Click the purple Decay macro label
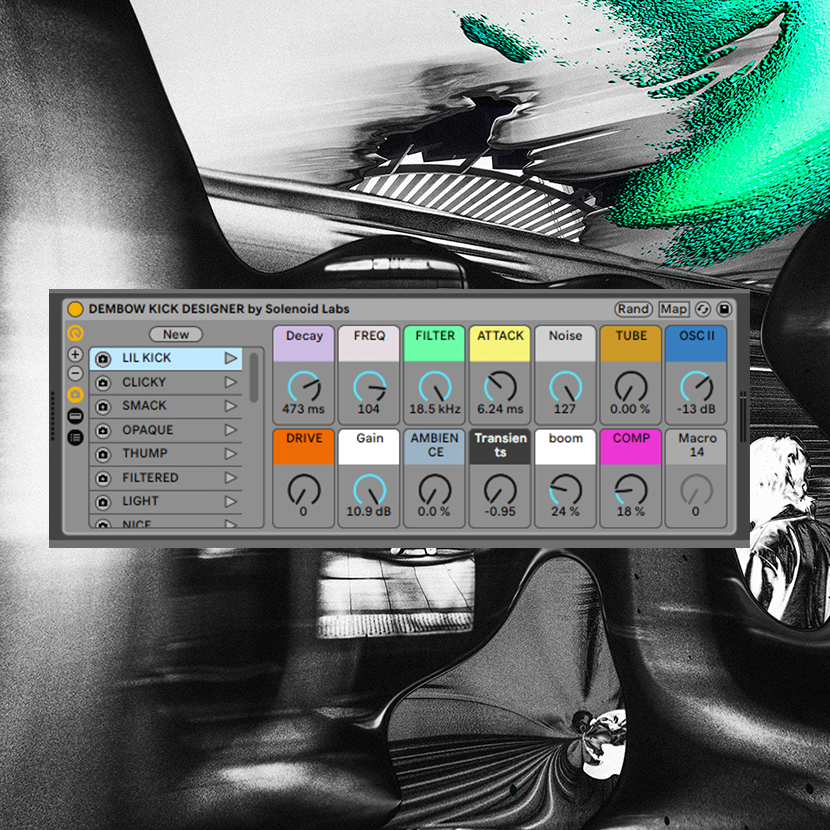The width and height of the screenshot is (830, 830). (304, 344)
